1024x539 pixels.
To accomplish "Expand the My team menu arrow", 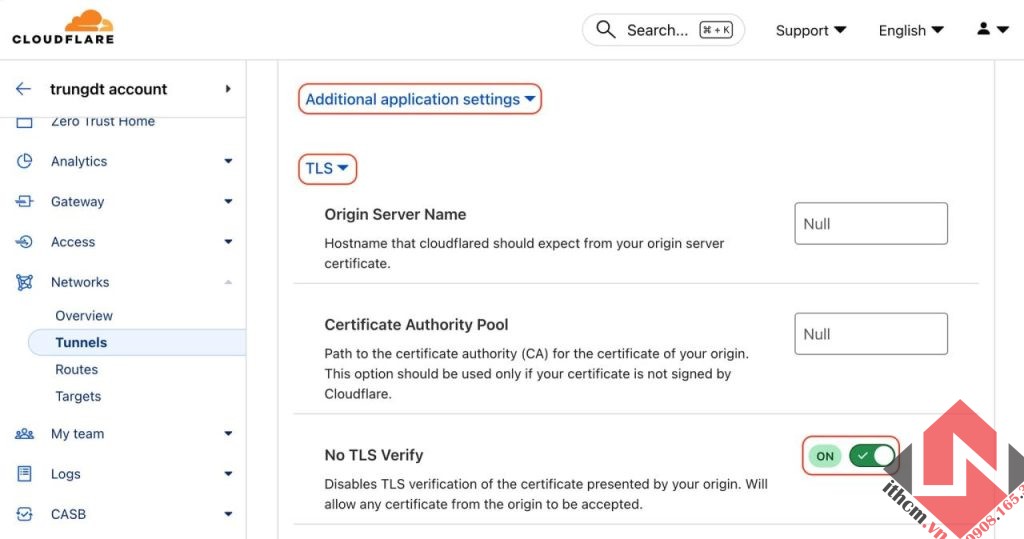I will 228,433.
